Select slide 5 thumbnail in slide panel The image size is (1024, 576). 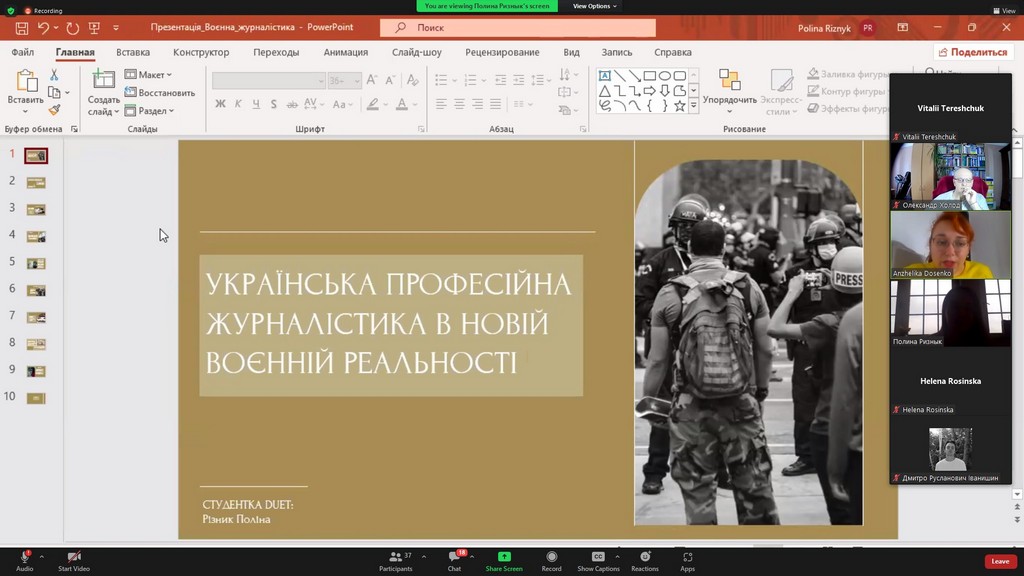(x=36, y=263)
